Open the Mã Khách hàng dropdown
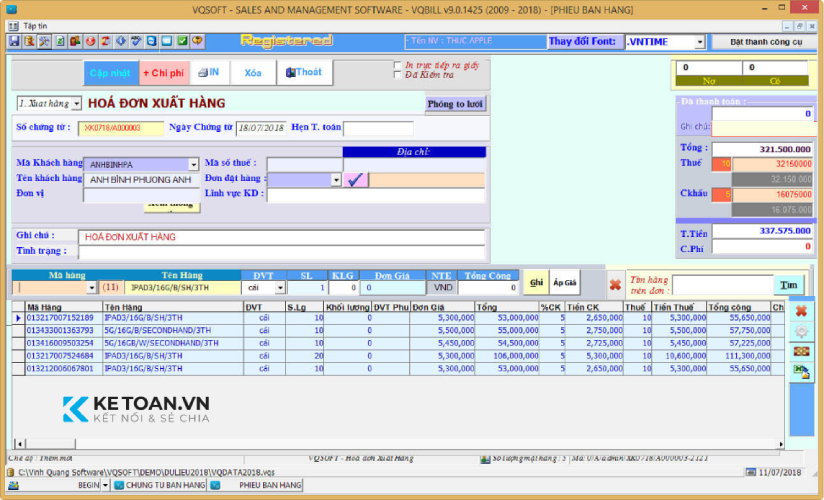This screenshot has width=824, height=500. point(193,164)
